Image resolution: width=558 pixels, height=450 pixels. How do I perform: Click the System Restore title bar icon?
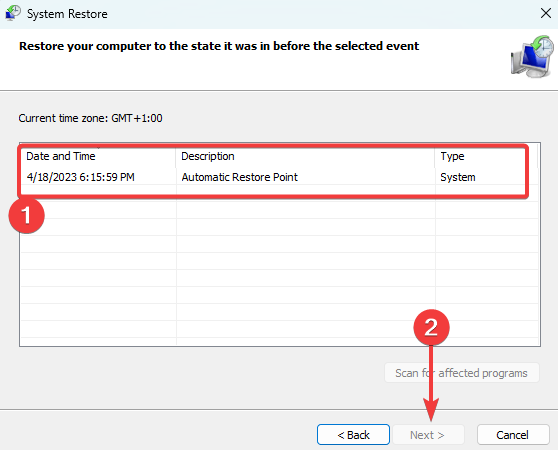(x=13, y=13)
